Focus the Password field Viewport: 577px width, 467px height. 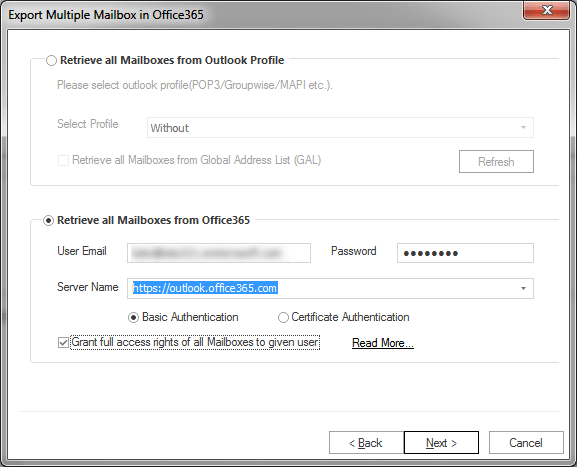pyautogui.click(x=465, y=253)
